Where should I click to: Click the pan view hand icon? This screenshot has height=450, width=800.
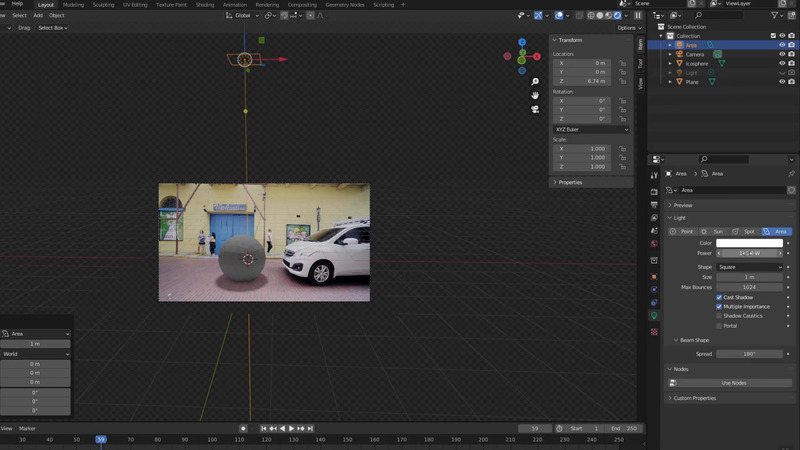pos(536,95)
